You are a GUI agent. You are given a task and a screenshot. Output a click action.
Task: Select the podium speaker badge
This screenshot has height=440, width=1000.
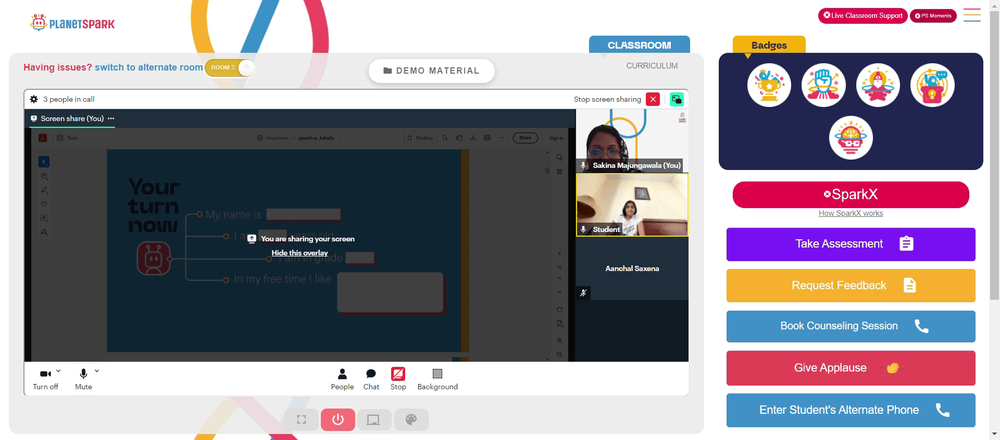(x=932, y=85)
